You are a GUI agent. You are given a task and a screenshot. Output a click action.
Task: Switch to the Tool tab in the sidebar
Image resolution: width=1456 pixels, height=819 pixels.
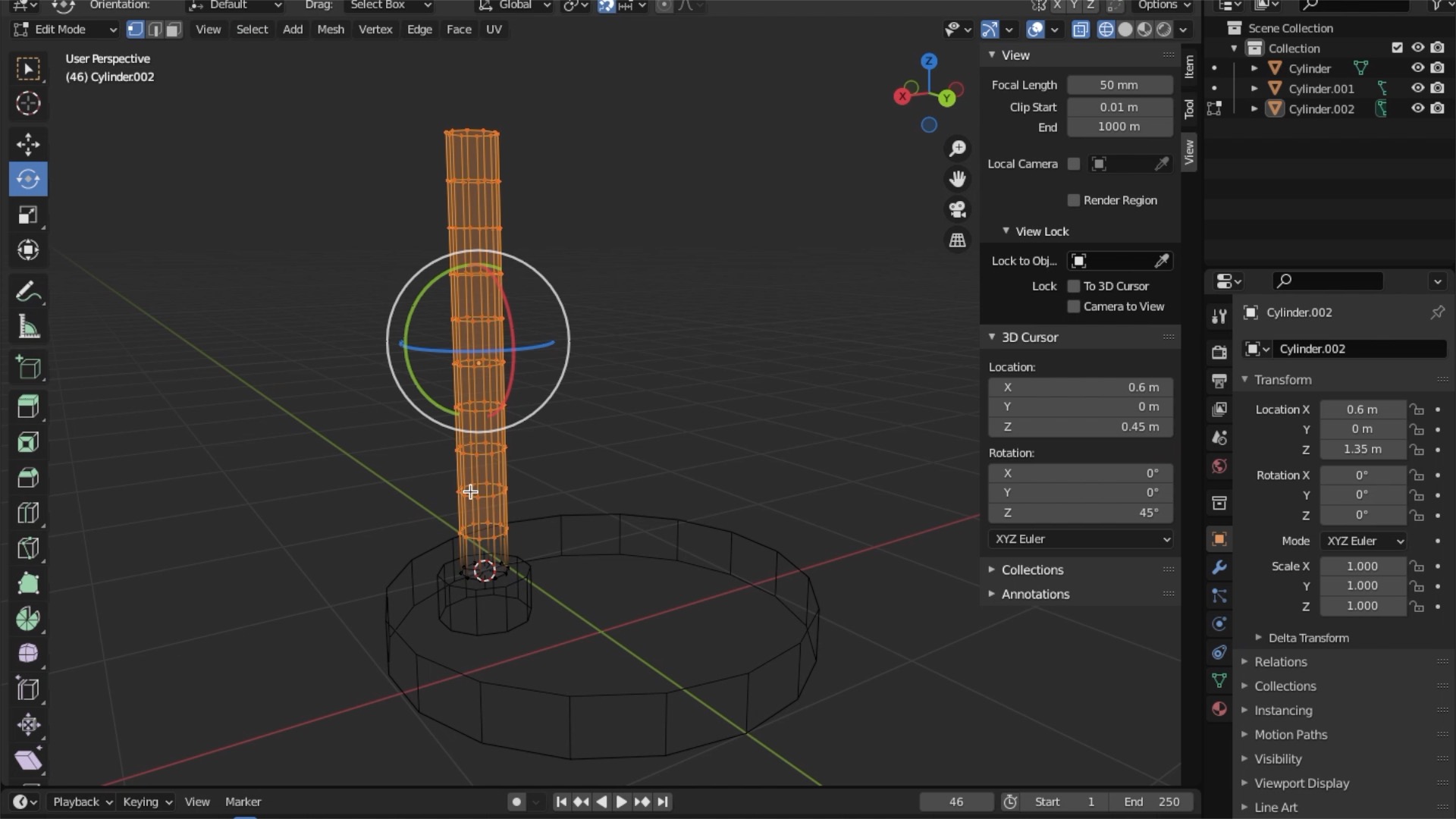1189,108
